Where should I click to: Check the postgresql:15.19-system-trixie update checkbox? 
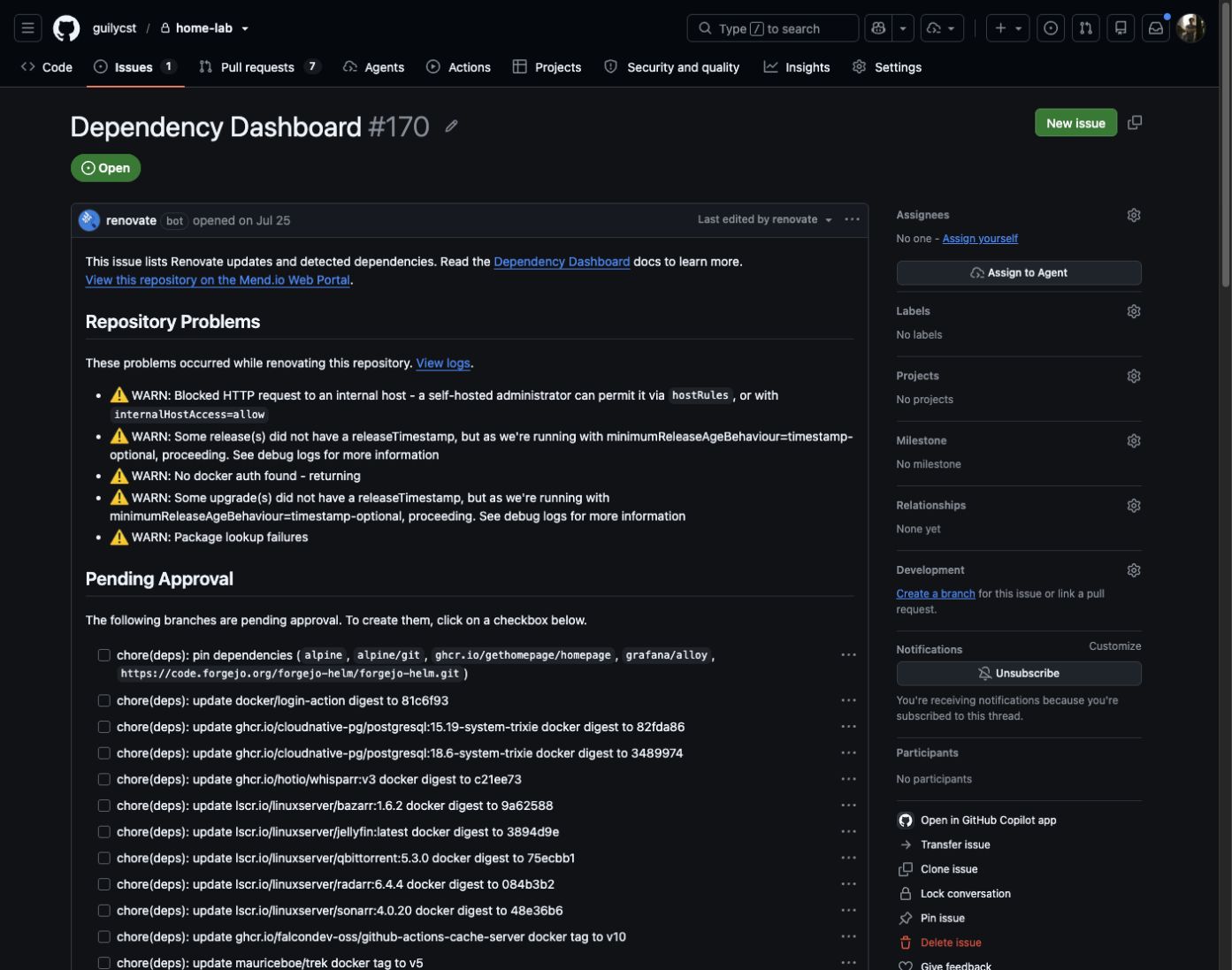[104, 727]
